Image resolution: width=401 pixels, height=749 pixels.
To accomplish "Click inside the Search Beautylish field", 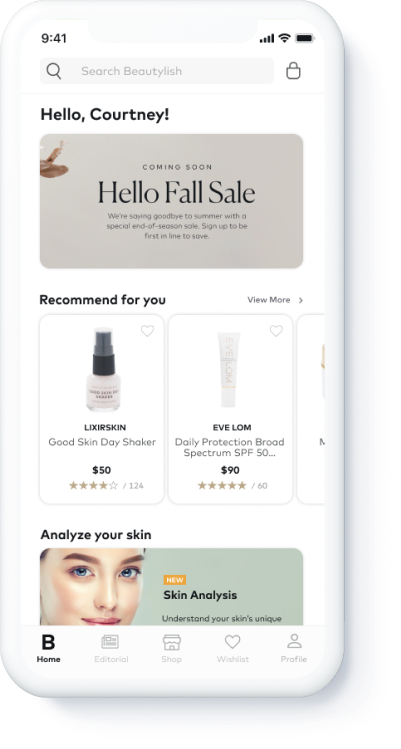I will click(x=157, y=71).
